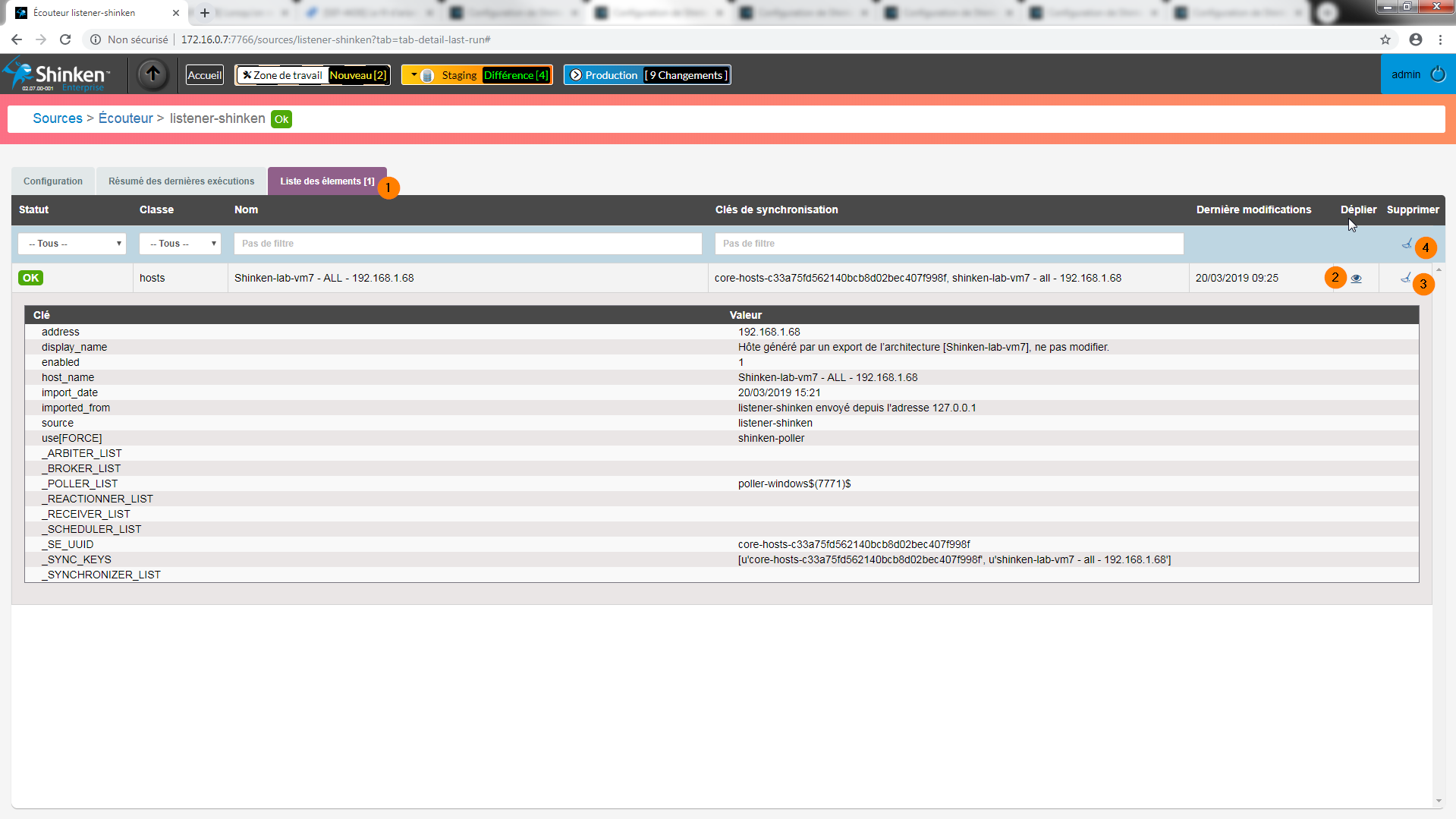Click the admin logout power icon

1438,74
